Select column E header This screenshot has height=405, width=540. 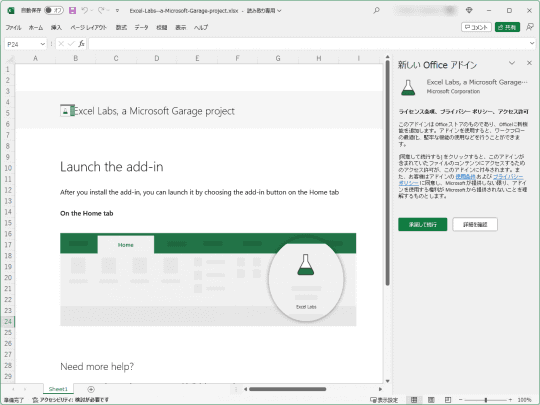197,59
